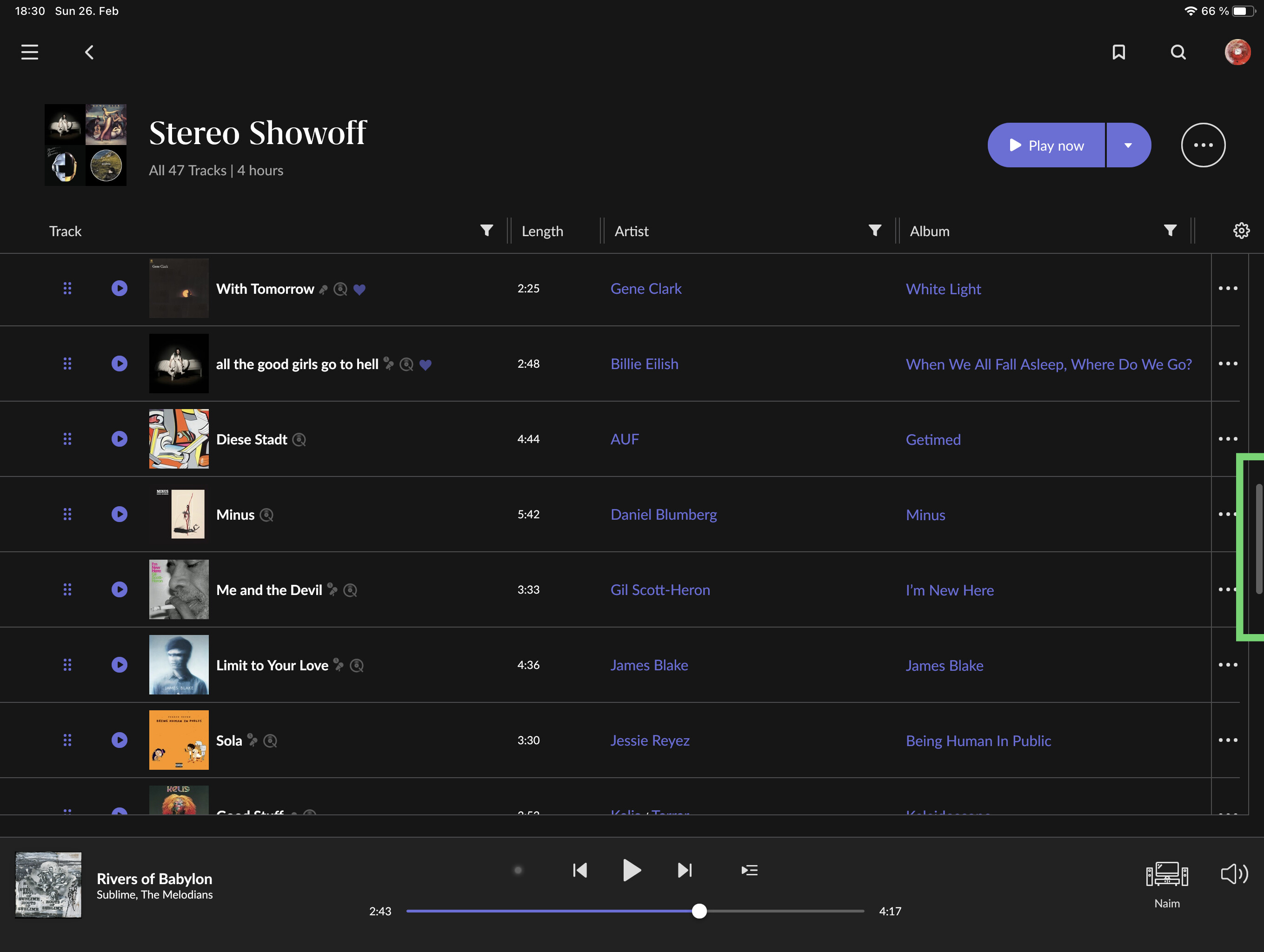
Task: Show lyrics icon for Me and the Devil
Action: pos(332,590)
